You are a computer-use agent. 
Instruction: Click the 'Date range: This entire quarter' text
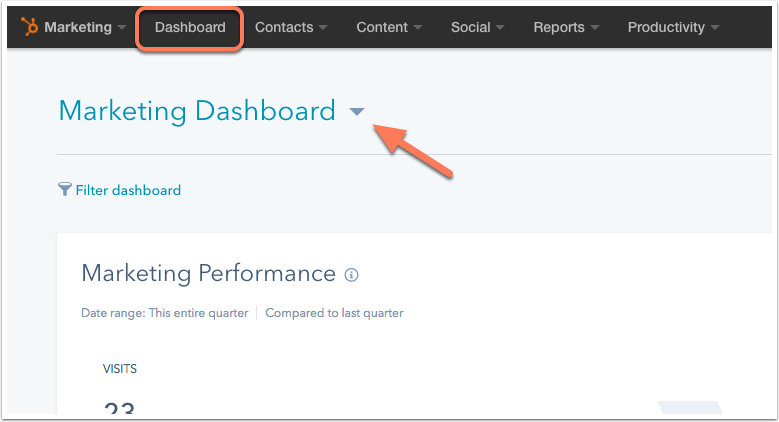(x=164, y=313)
